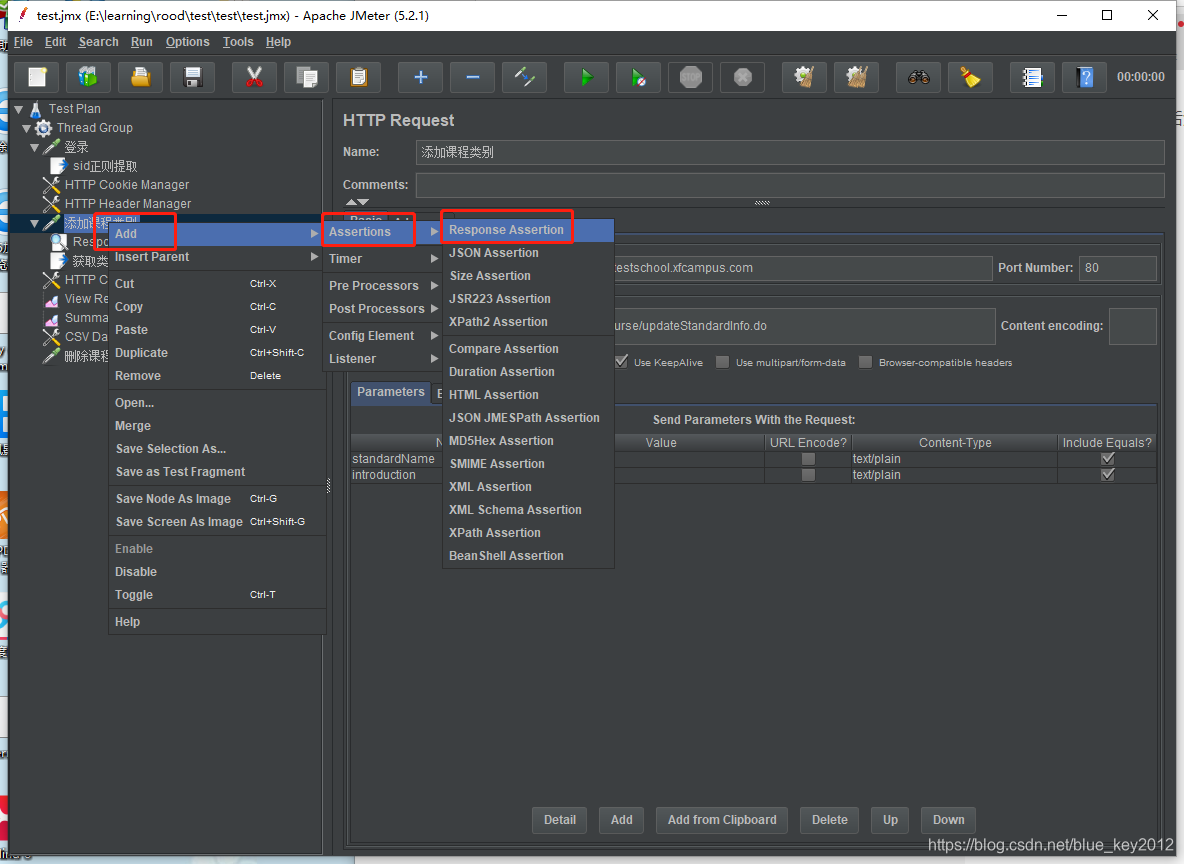The width and height of the screenshot is (1184, 864).
Task: Select HTTP Header Manager in tree
Action: pyautogui.click(x=128, y=203)
